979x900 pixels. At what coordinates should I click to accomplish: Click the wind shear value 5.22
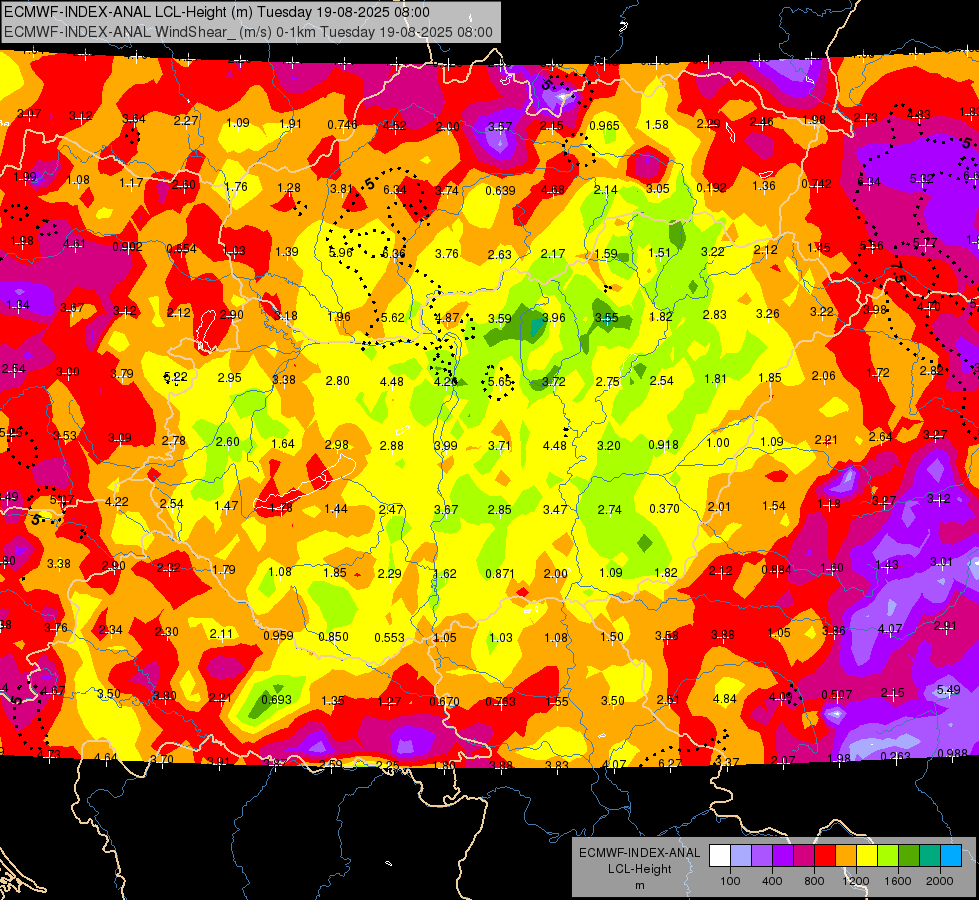pyautogui.click(x=175, y=377)
